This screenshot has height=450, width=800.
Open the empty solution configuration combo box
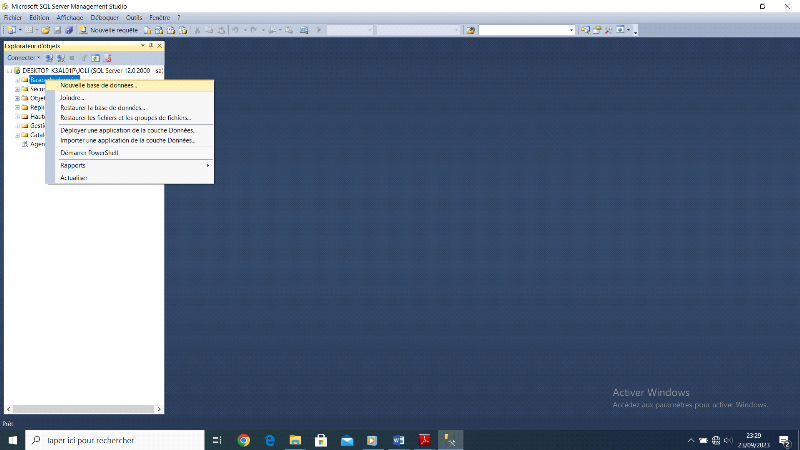click(x=349, y=30)
